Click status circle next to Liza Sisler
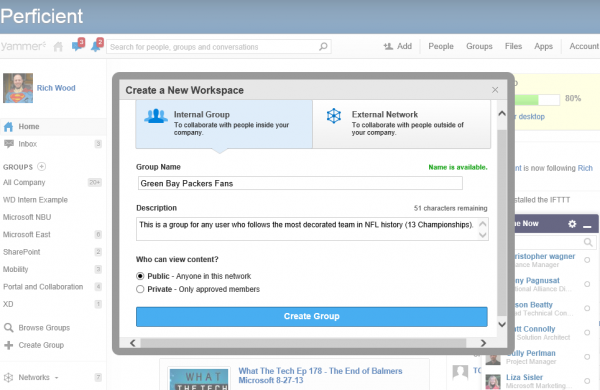The image size is (600, 390). coord(587,381)
